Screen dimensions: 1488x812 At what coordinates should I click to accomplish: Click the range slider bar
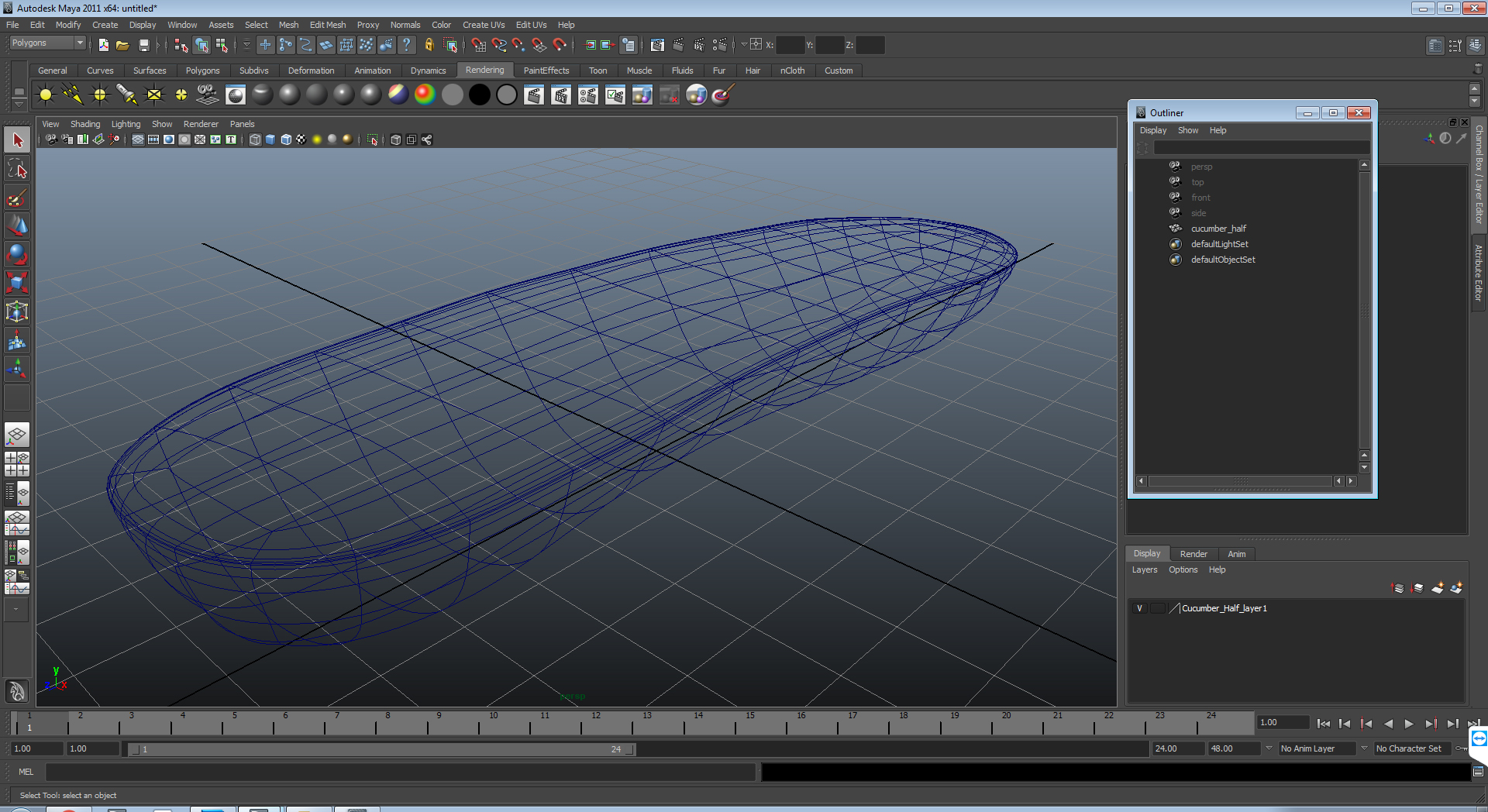tap(381, 749)
